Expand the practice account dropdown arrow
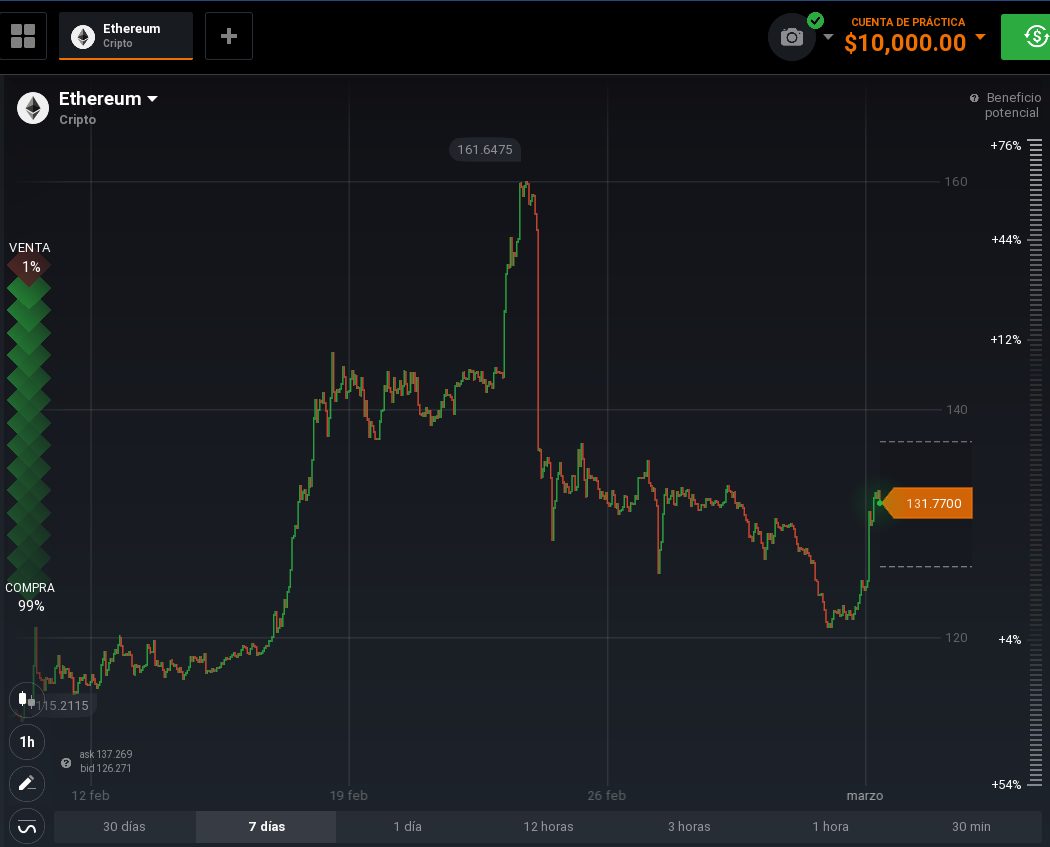Screen dimensions: 1050x847 click(x=980, y=37)
